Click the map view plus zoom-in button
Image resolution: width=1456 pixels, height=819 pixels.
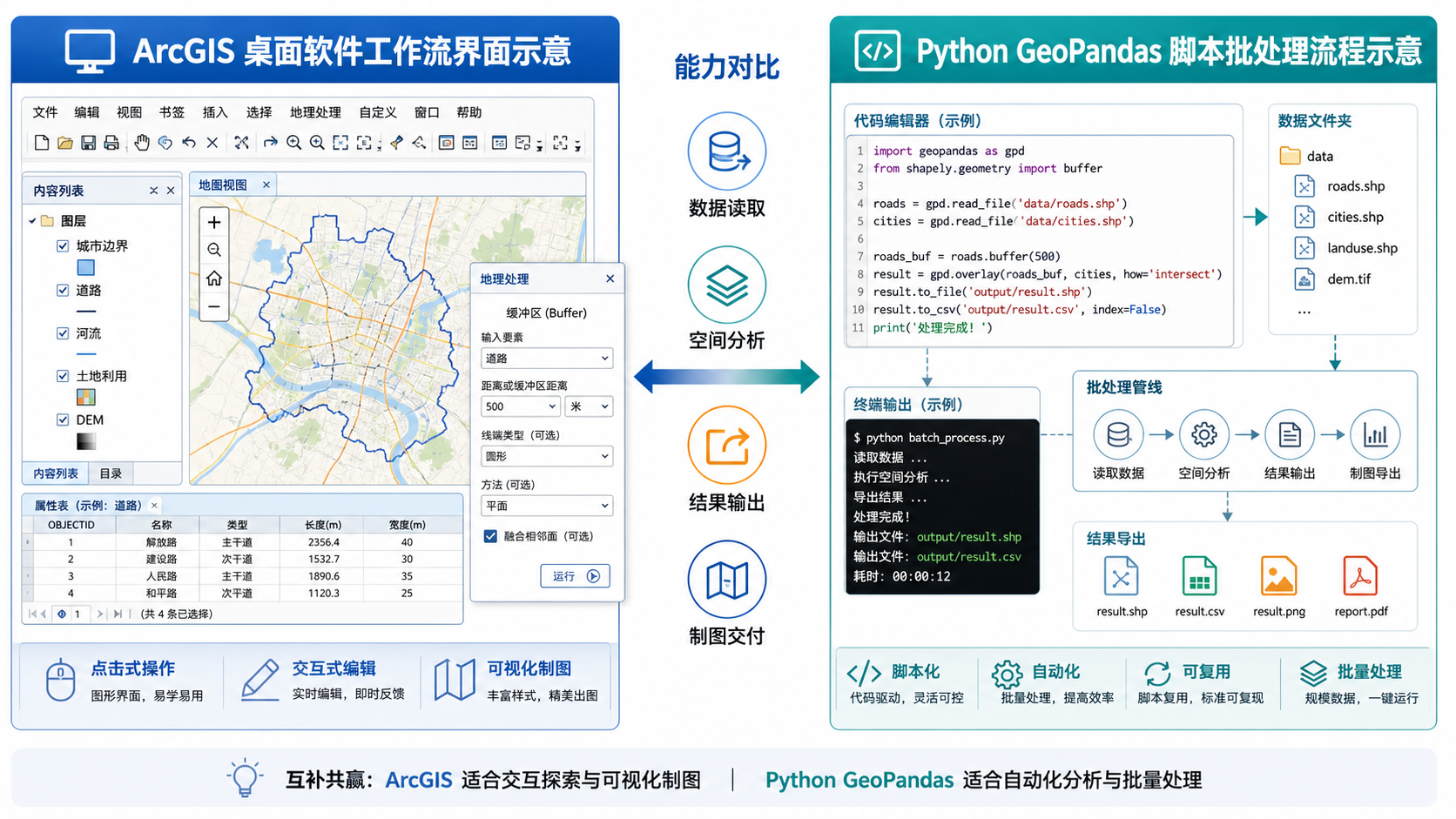coord(214,222)
